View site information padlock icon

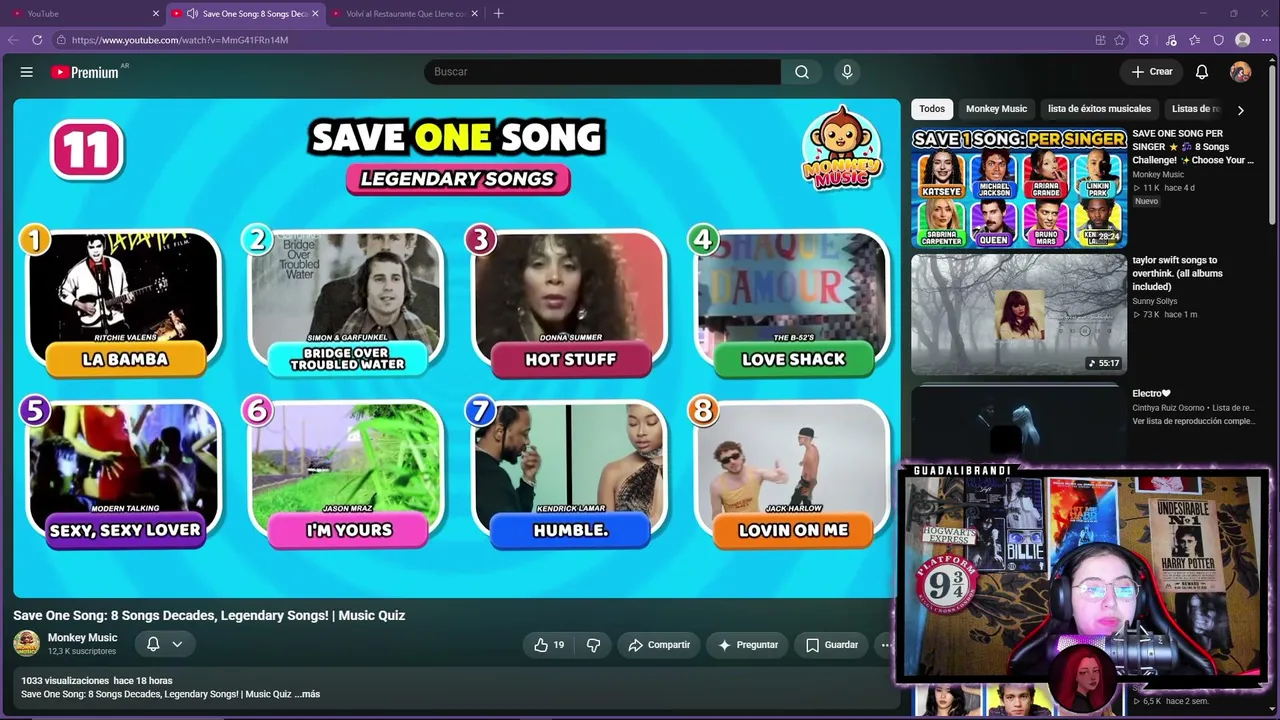pos(61,40)
